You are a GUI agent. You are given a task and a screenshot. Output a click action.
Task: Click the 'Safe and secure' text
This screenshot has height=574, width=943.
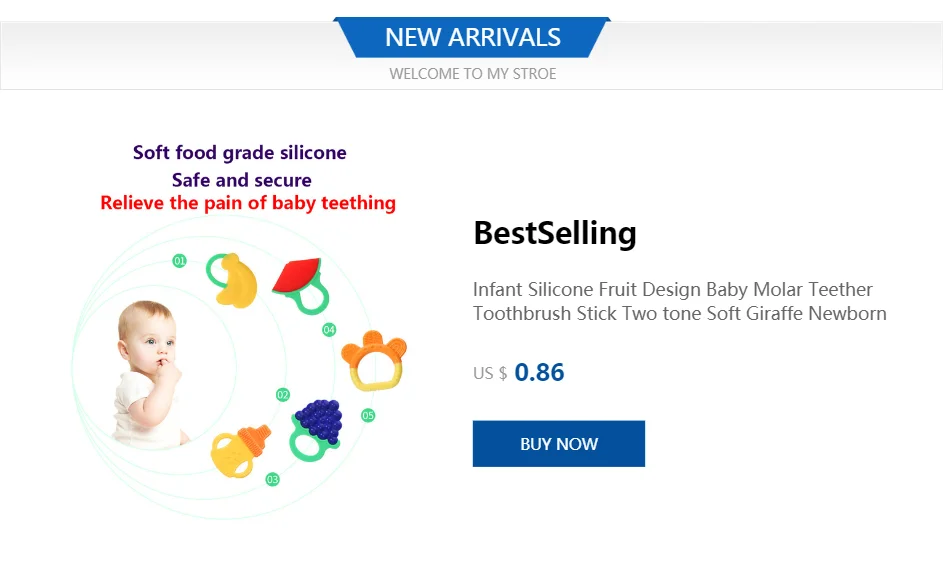pyautogui.click(x=241, y=180)
